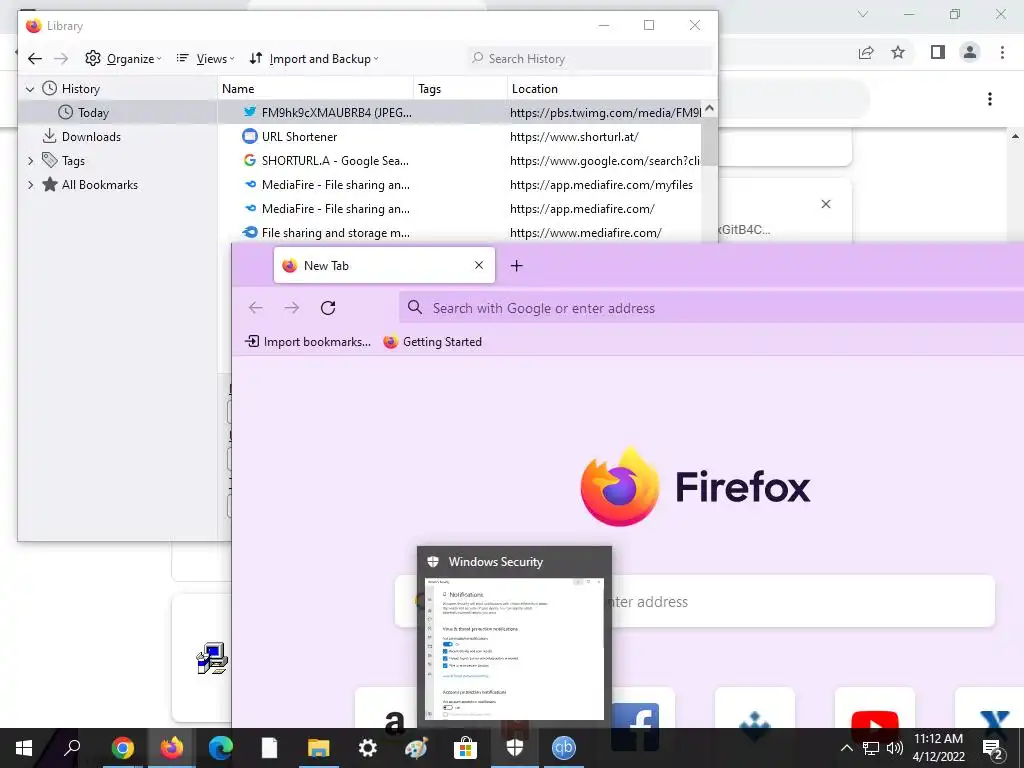The image size is (1024, 768).
Task: Close the New Tab tab
Action: coord(479,265)
